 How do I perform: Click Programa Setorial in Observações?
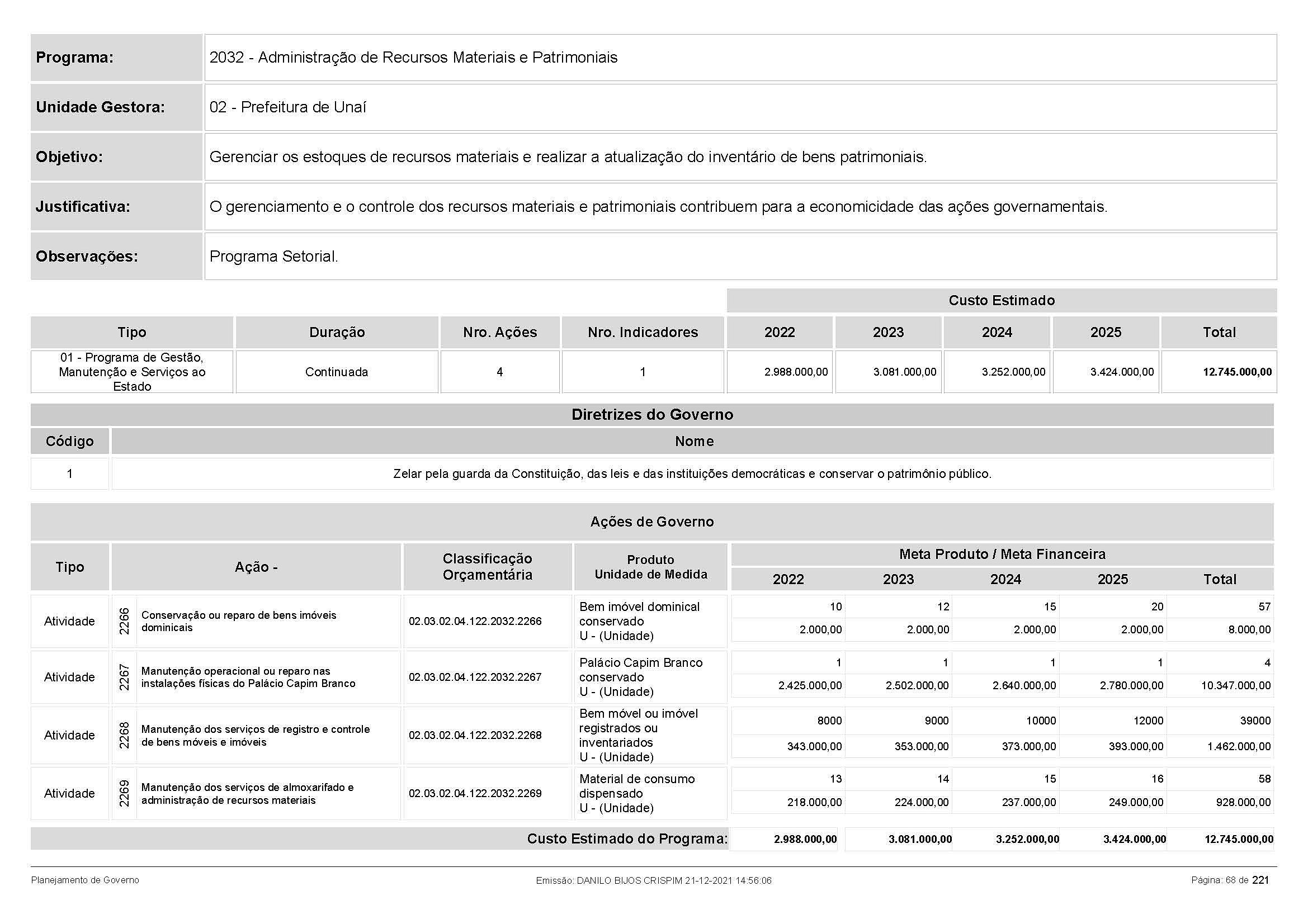tap(274, 257)
